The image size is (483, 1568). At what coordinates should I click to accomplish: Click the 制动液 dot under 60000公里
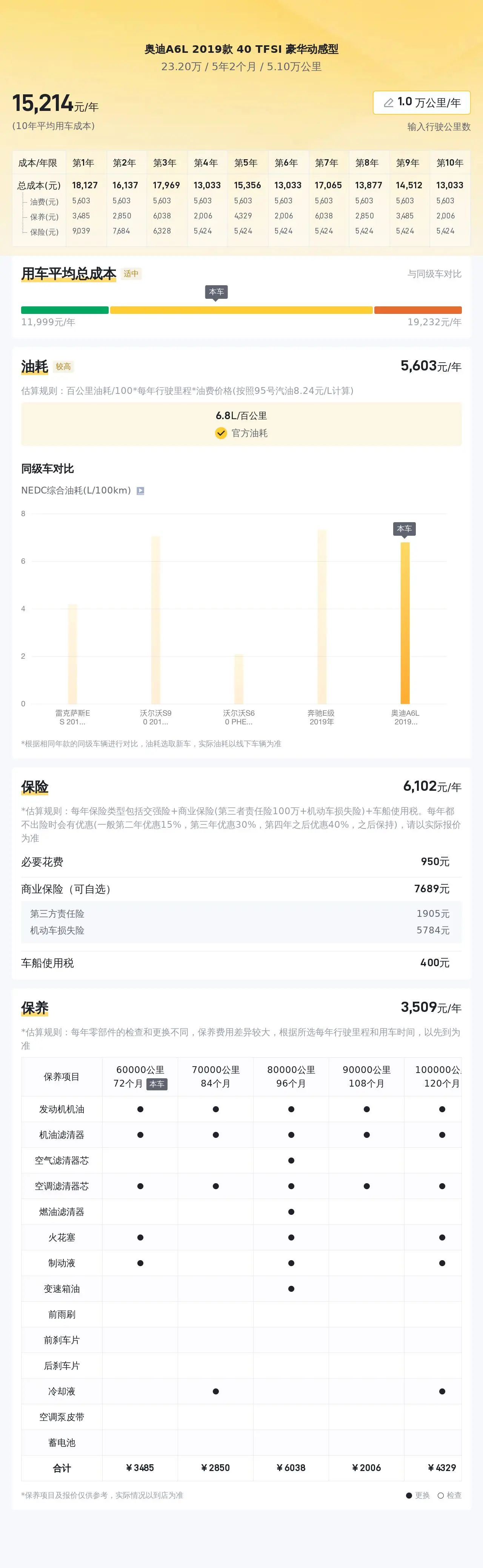coord(140,1263)
